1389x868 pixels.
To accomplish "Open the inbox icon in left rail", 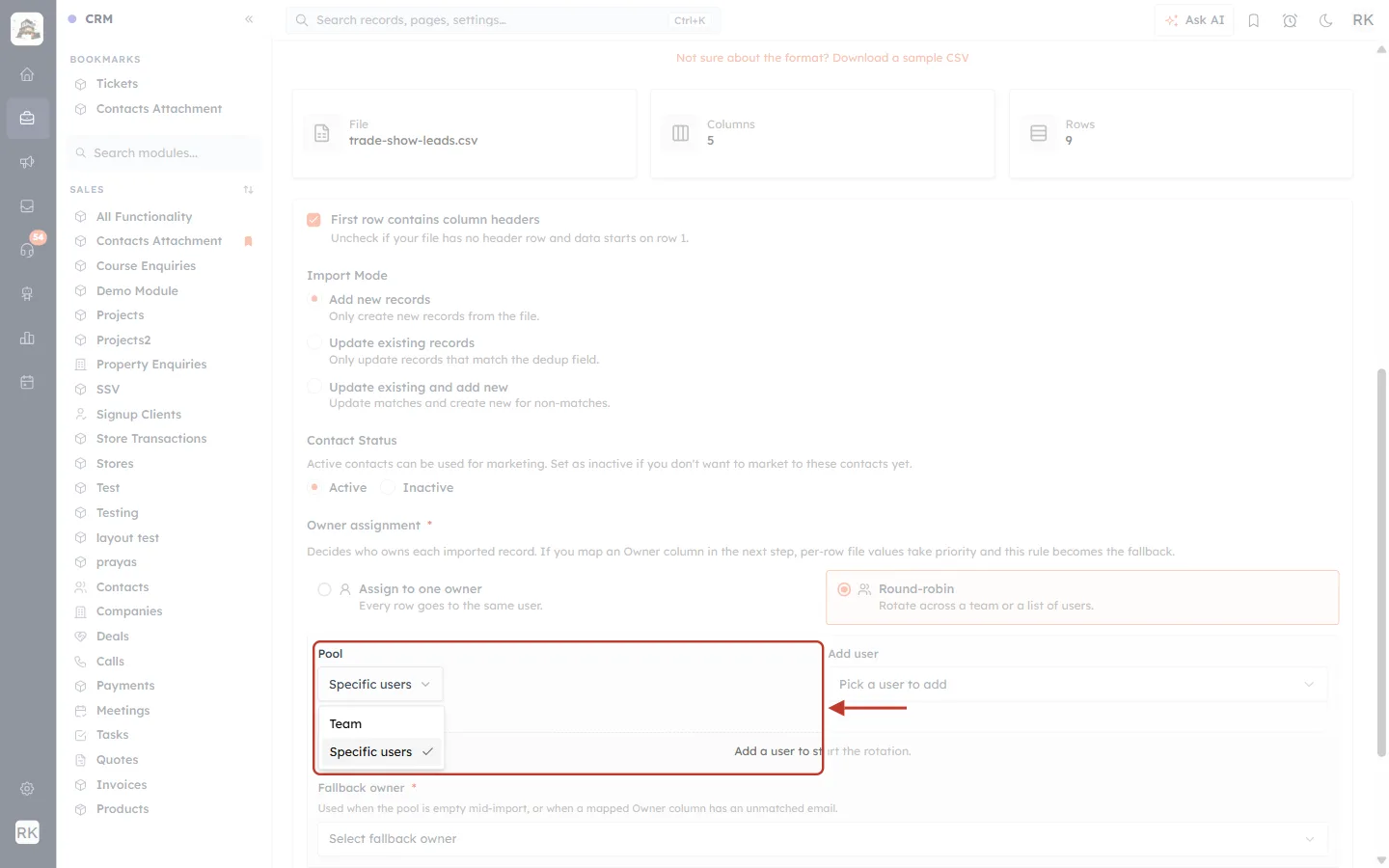I will pyautogui.click(x=27, y=206).
